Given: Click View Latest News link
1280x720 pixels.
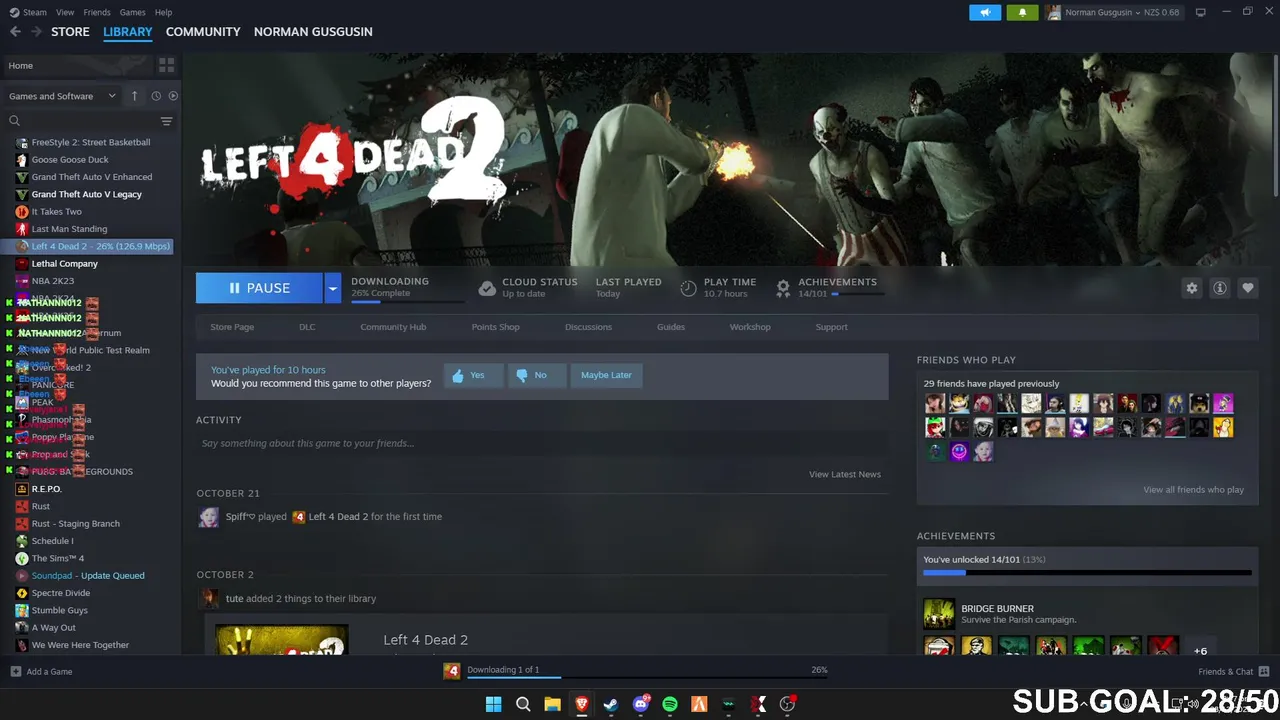Looking at the screenshot, I should coord(845,474).
